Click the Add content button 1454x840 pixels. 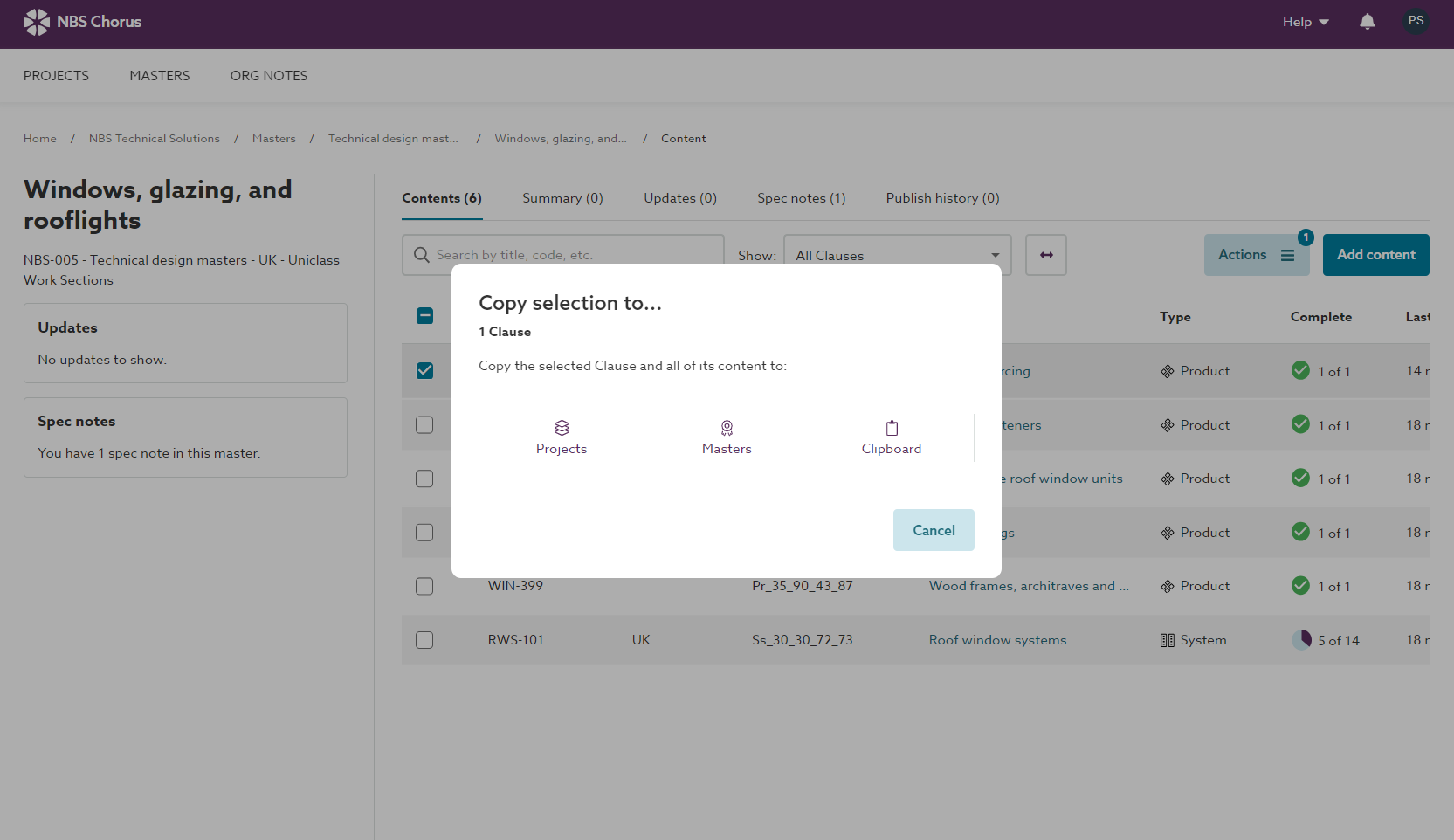point(1375,255)
